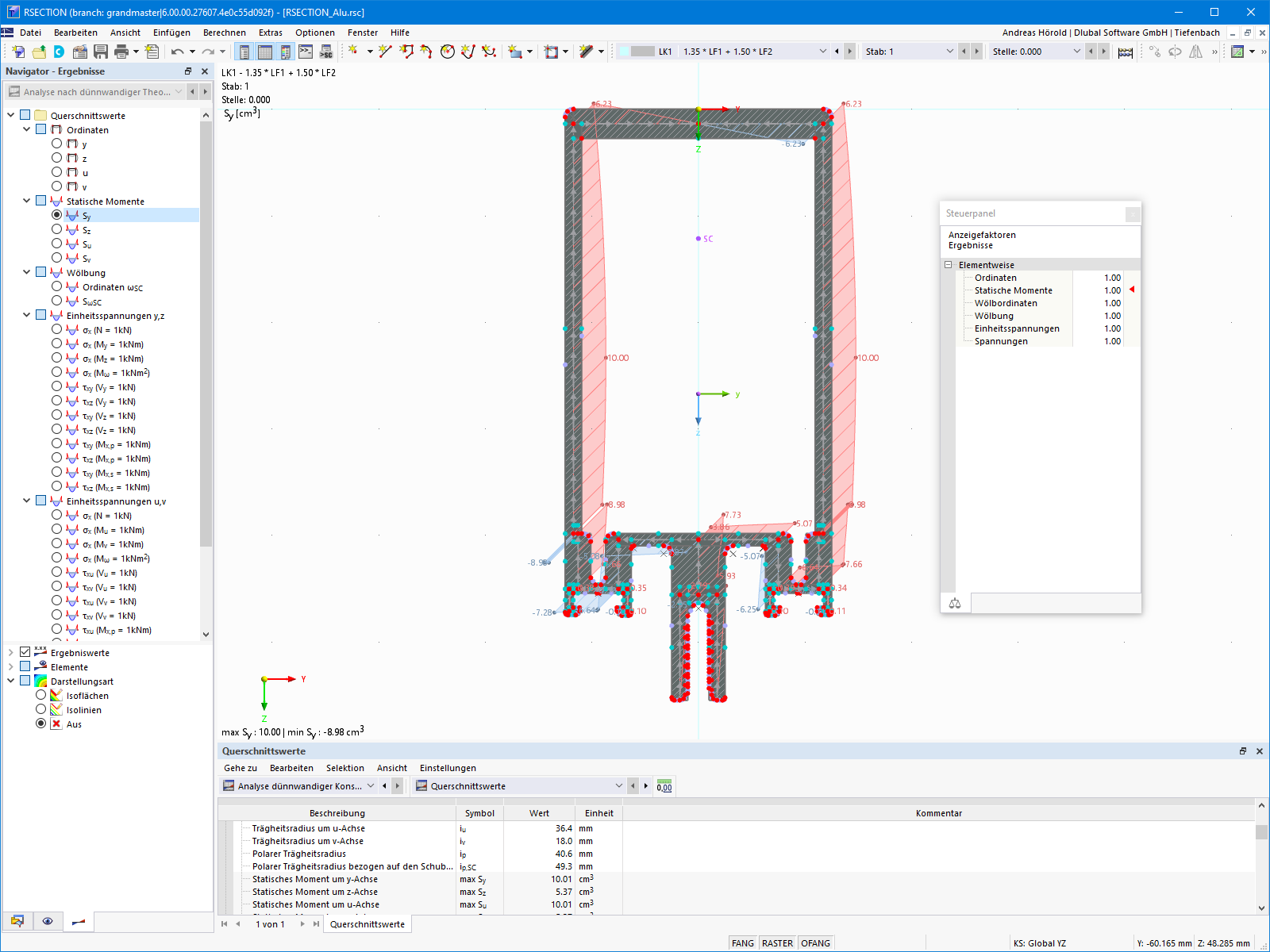Collapse the Ordinaten tree node
The image size is (1270, 952).
pos(26,129)
